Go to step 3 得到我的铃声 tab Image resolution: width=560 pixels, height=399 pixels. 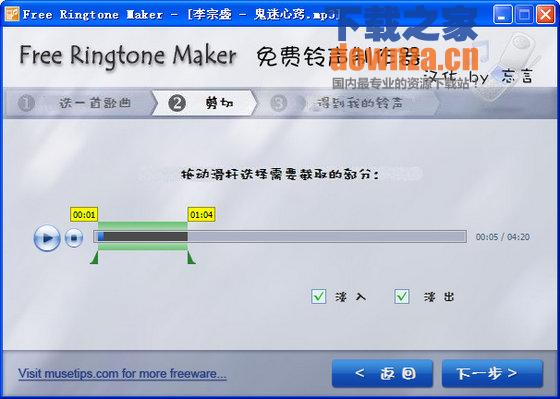click(348, 103)
